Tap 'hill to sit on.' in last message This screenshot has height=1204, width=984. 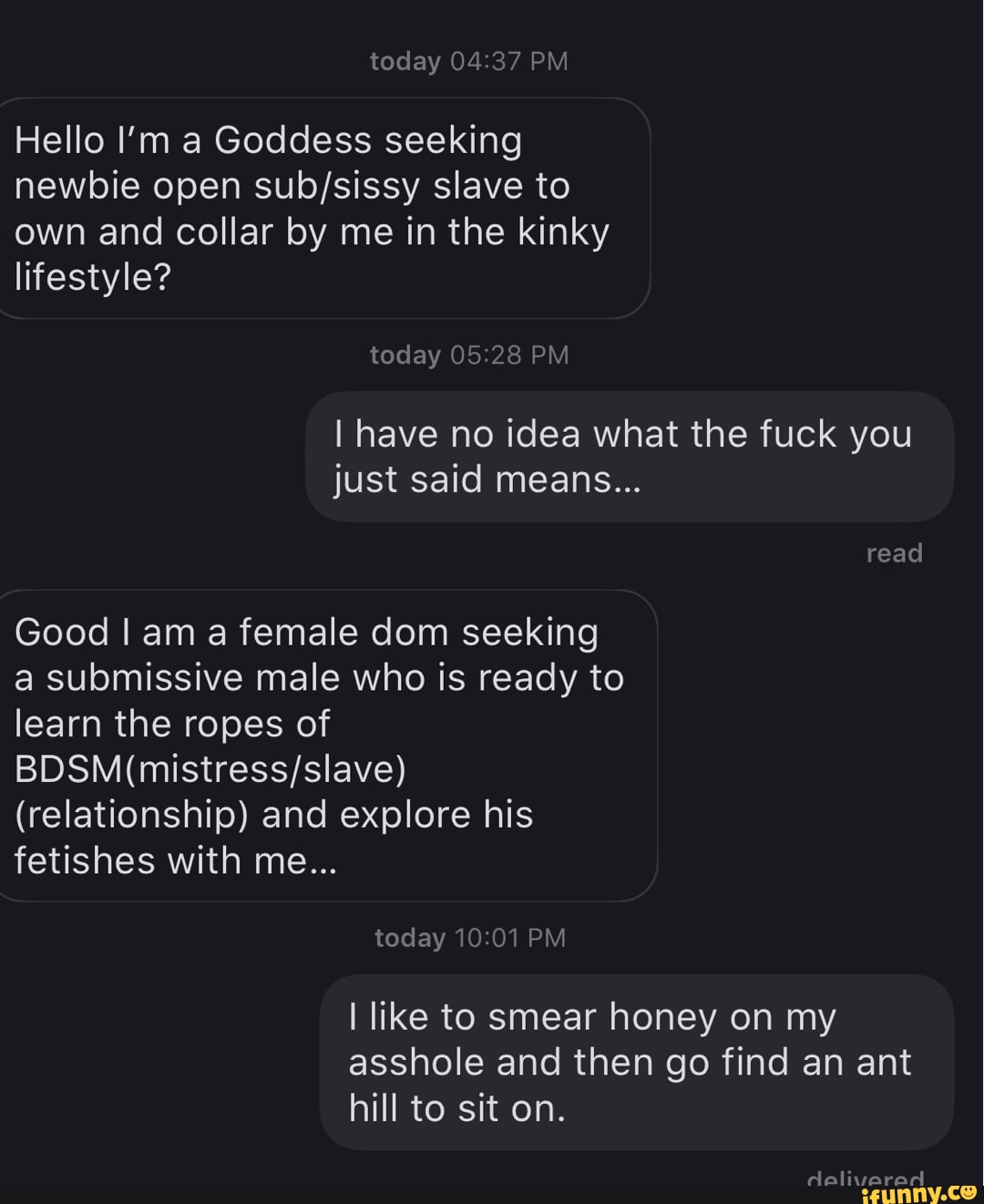point(456,1108)
